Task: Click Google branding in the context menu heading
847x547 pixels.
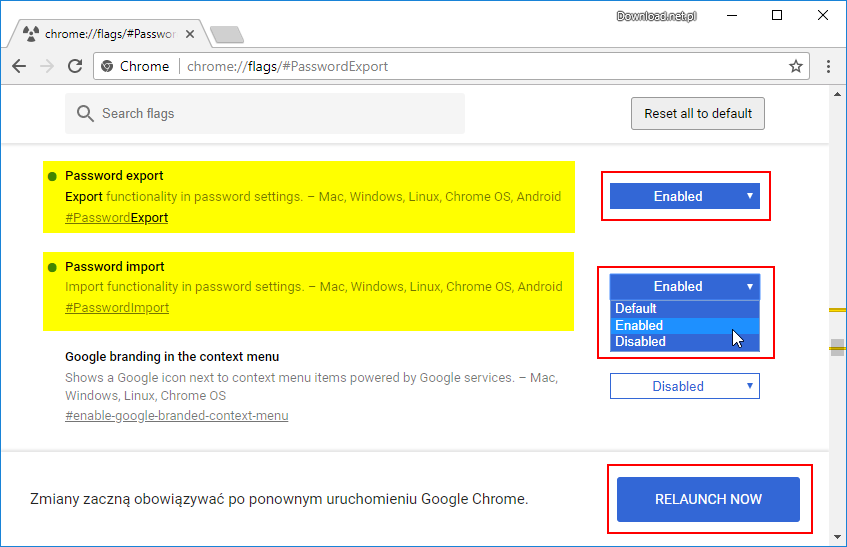Action: click(172, 357)
